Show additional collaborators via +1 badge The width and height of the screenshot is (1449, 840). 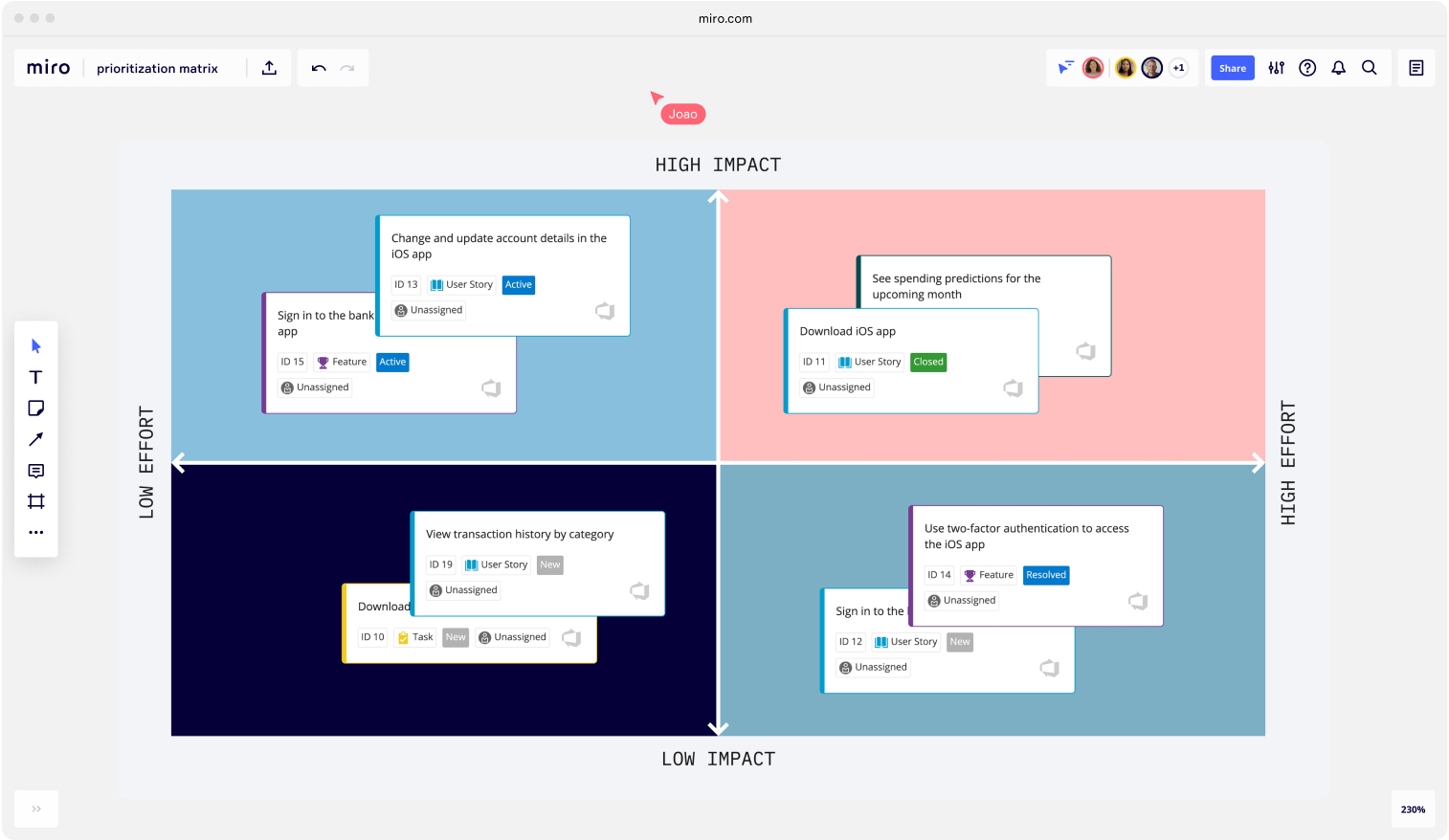click(1179, 67)
